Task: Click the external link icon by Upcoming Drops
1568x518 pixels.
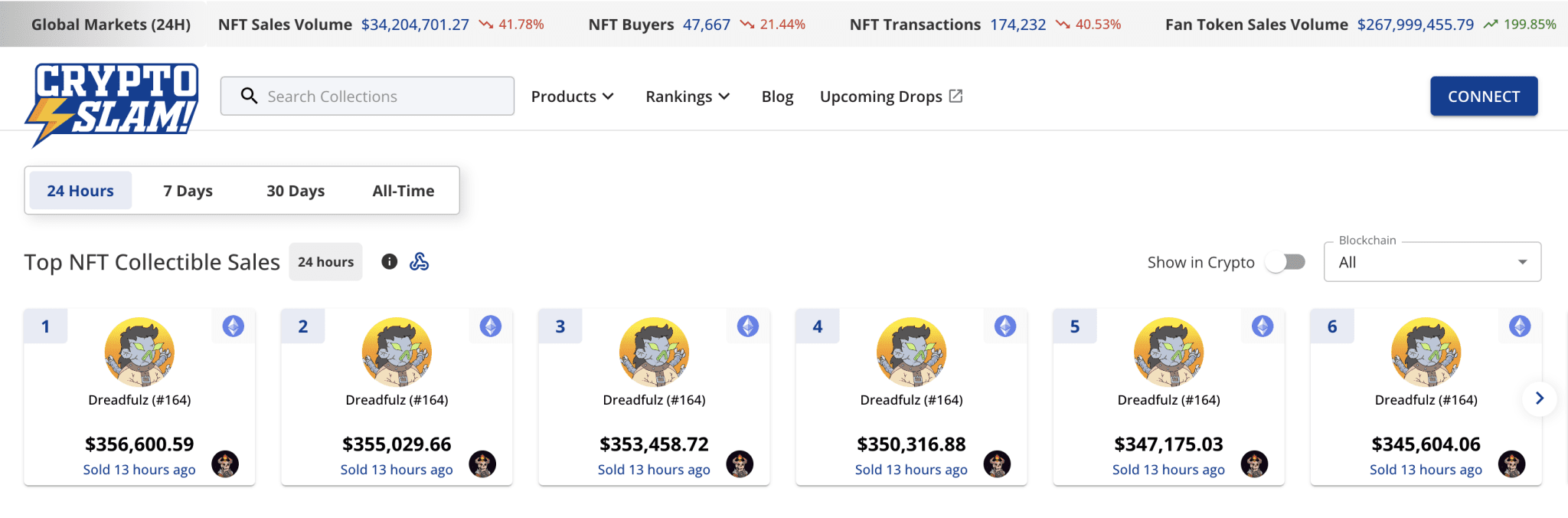Action: pyautogui.click(x=955, y=96)
